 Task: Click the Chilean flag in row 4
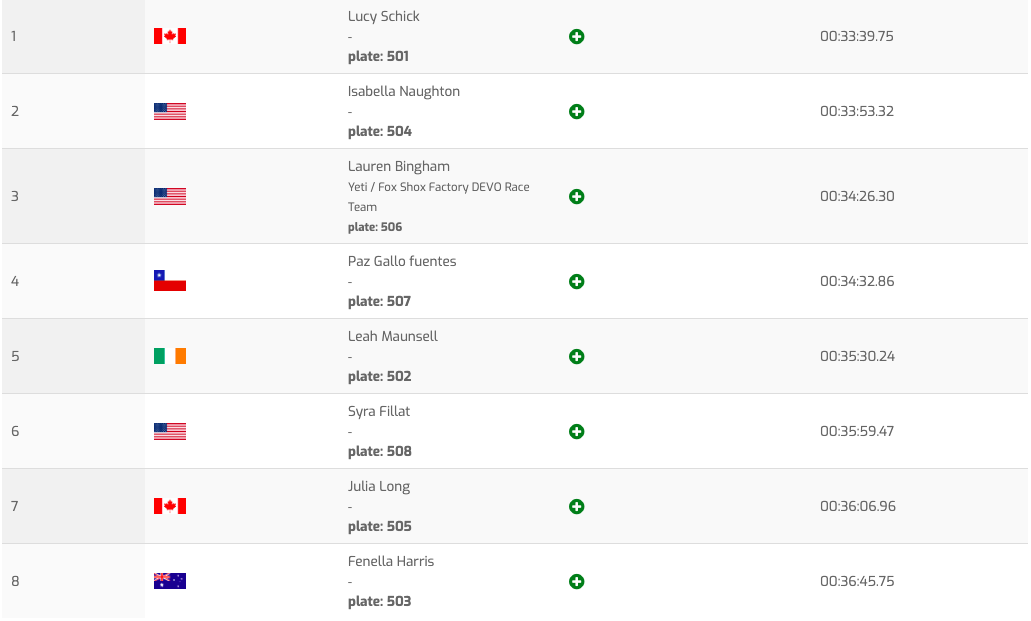(170, 281)
